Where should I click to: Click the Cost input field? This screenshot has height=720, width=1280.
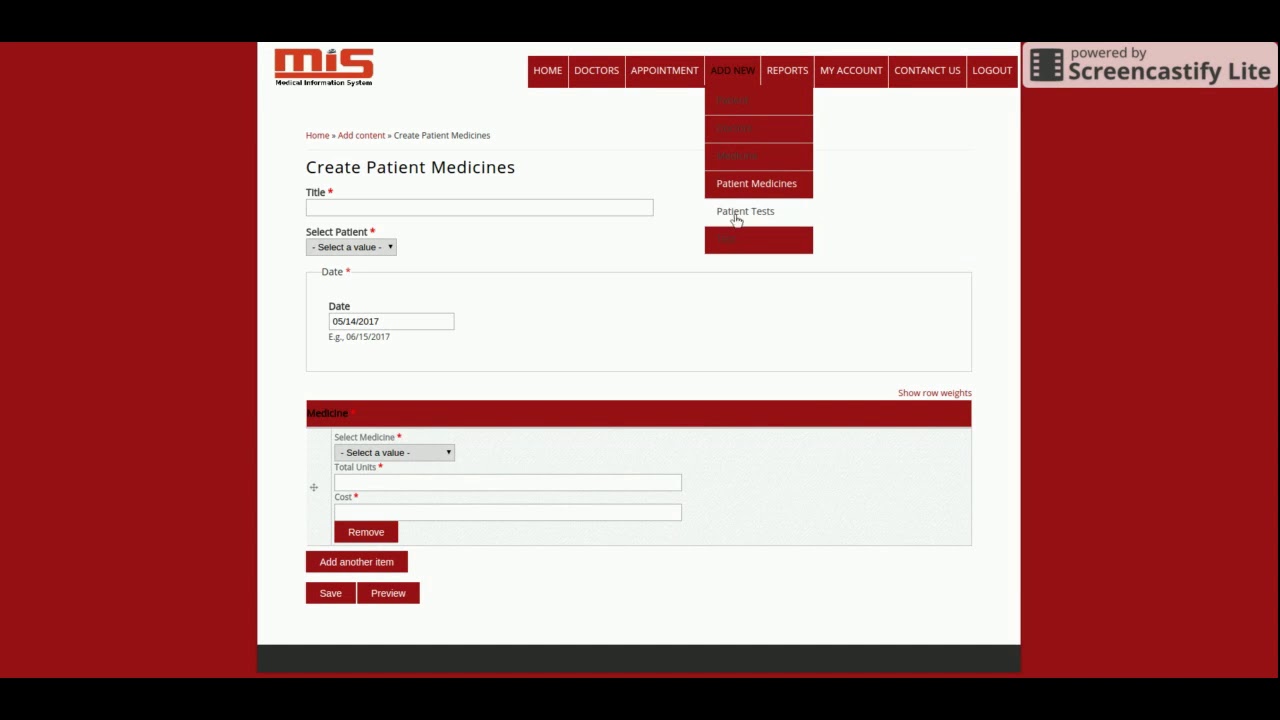click(507, 513)
